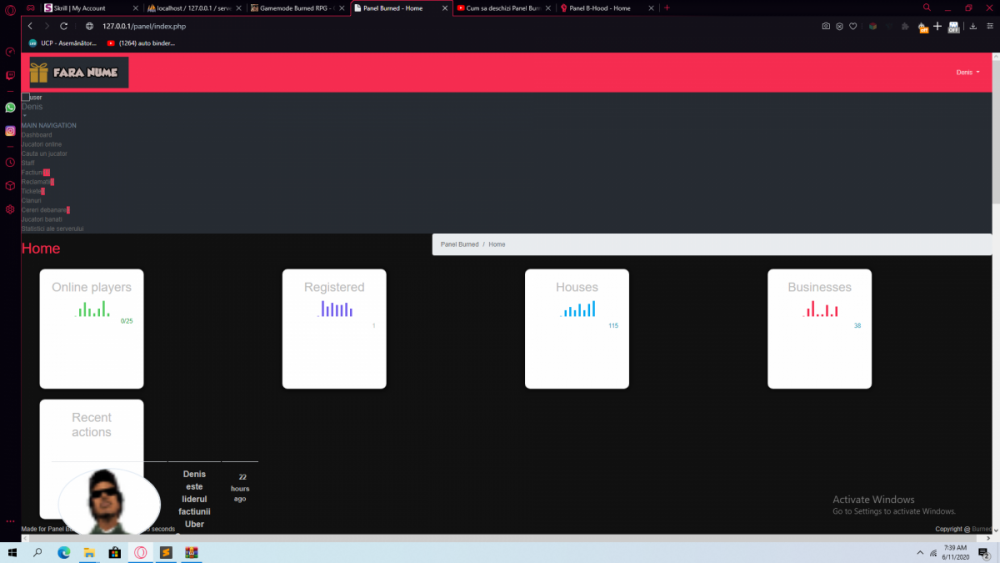
Task: Click the browser snapshot camera icon
Action: pyautogui.click(x=825, y=26)
